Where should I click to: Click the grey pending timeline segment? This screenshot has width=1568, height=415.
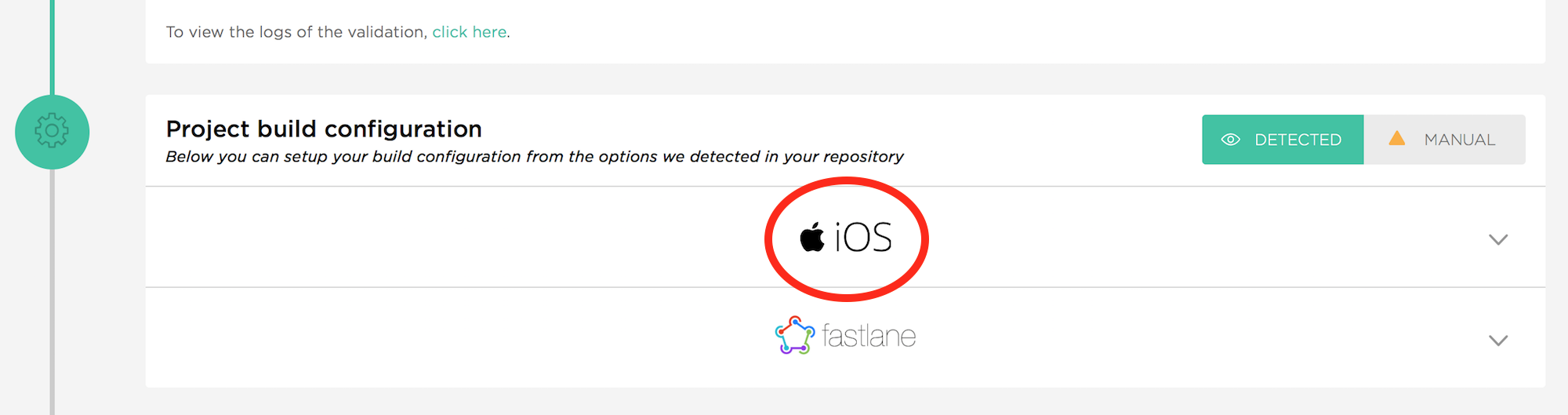(x=52, y=292)
